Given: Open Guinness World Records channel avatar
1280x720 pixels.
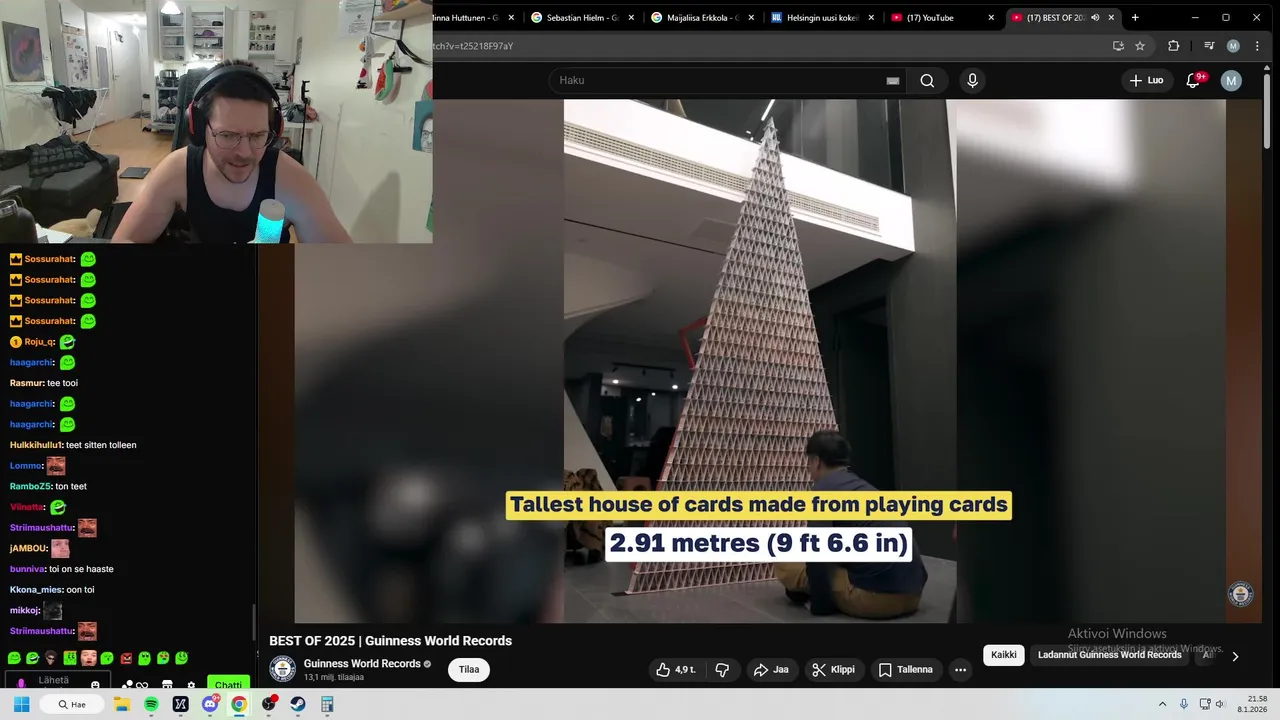Looking at the screenshot, I should click(x=283, y=669).
